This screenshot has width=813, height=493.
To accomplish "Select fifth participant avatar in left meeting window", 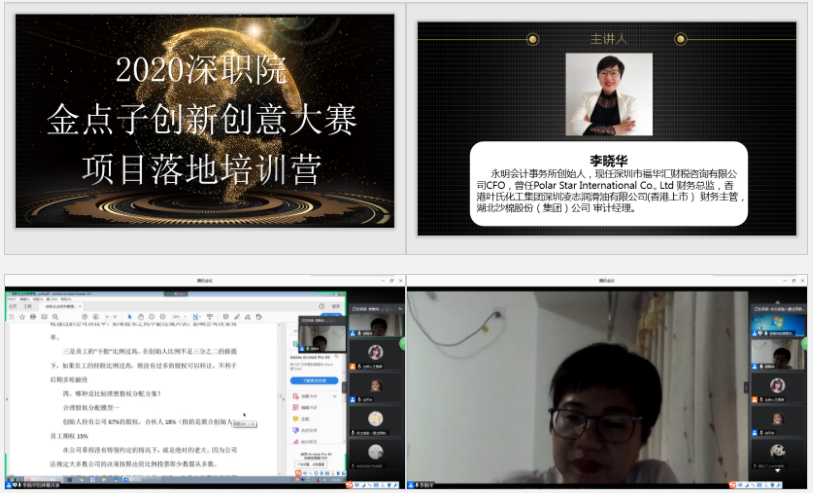I will click(x=376, y=452).
